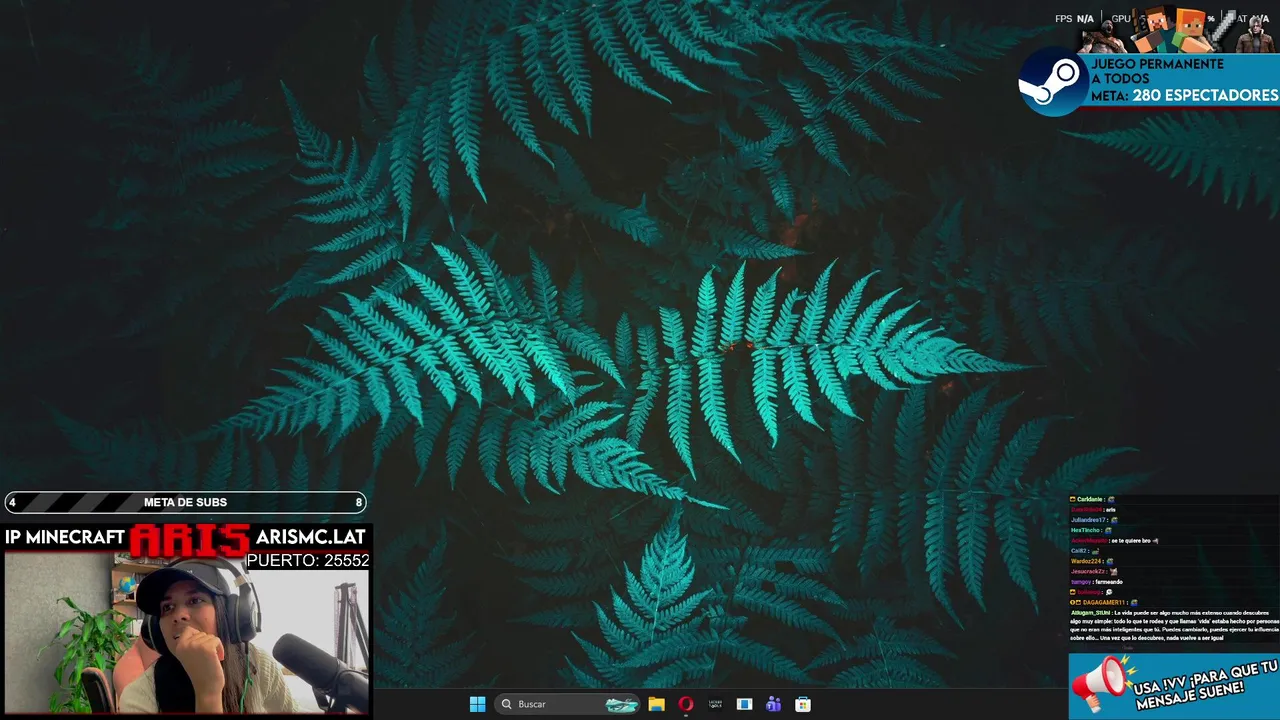Image resolution: width=1280 pixels, height=720 pixels.
Task: Open the Windows Start menu
Action: pos(477,704)
